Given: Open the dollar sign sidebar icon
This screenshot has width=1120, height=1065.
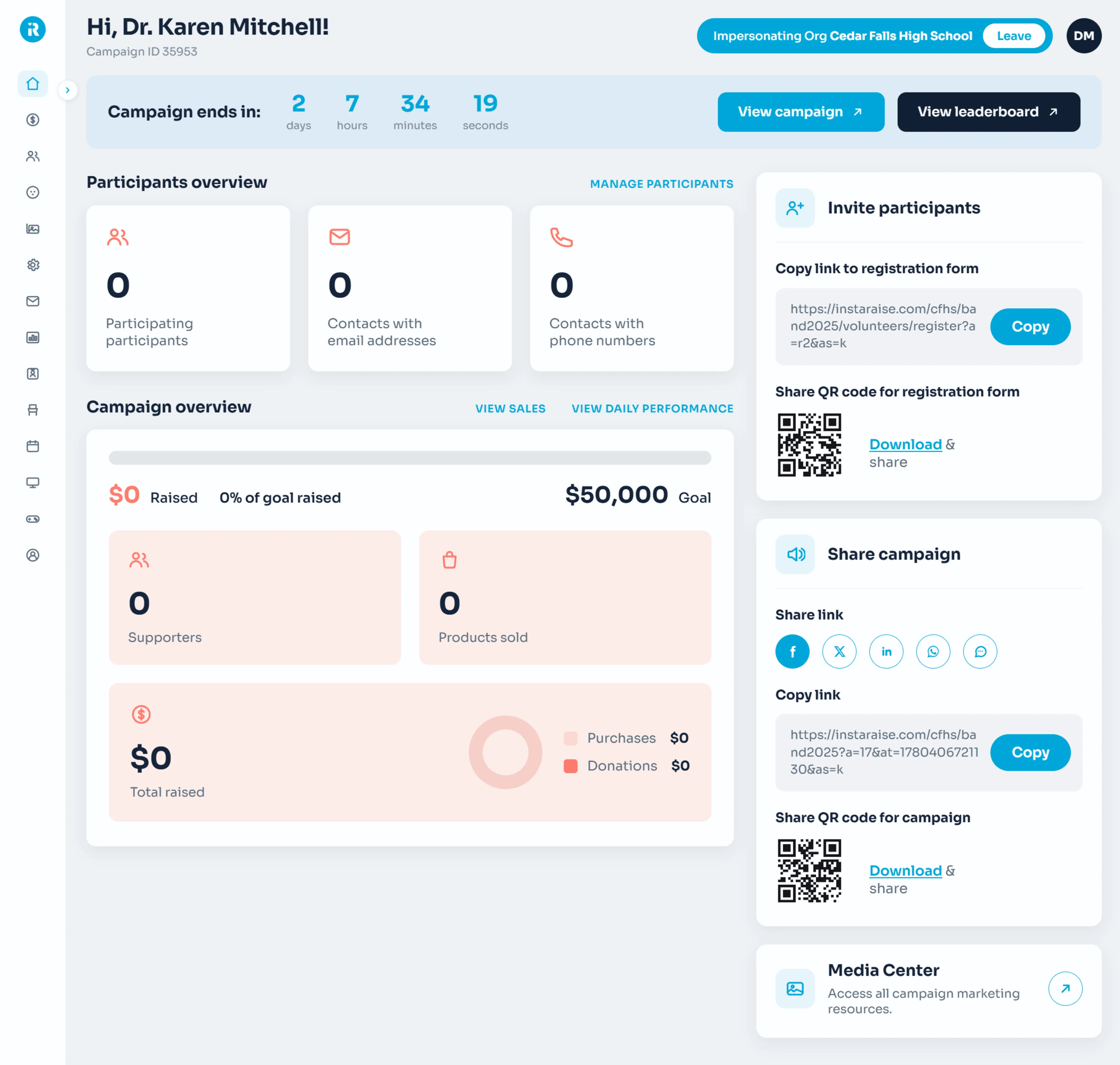Looking at the screenshot, I should tap(32, 120).
